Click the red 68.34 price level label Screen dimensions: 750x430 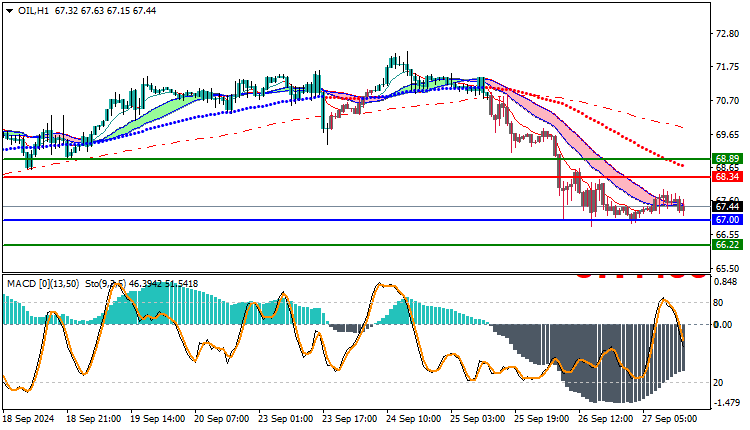point(728,176)
